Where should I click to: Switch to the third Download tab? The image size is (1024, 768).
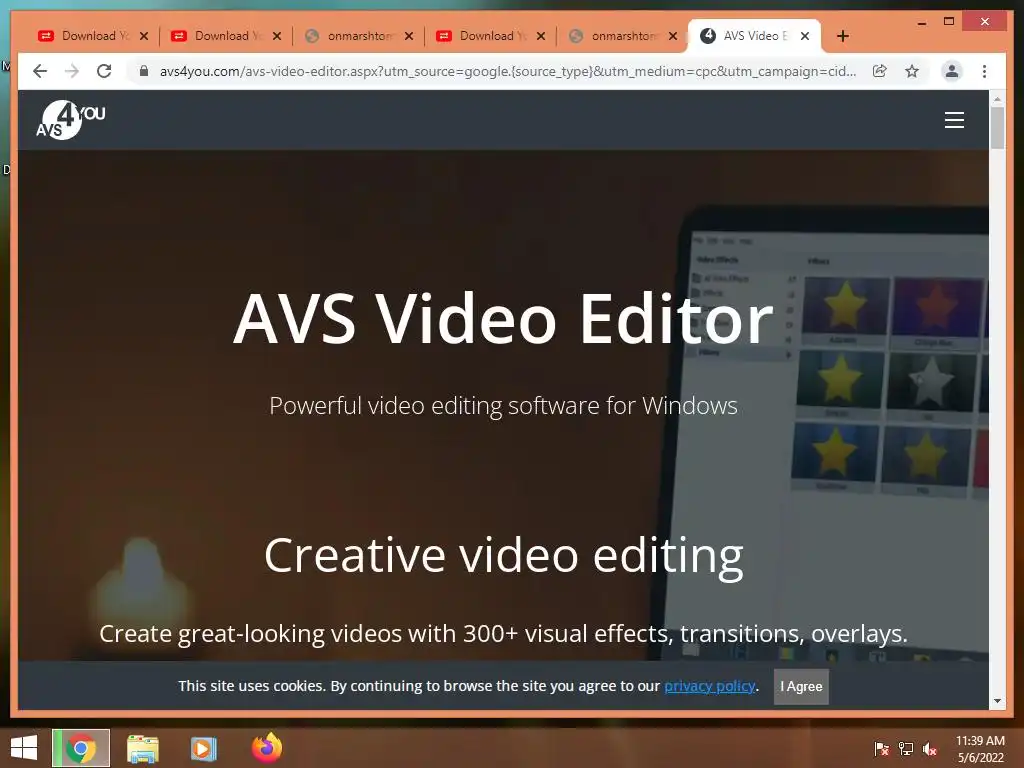(x=490, y=36)
